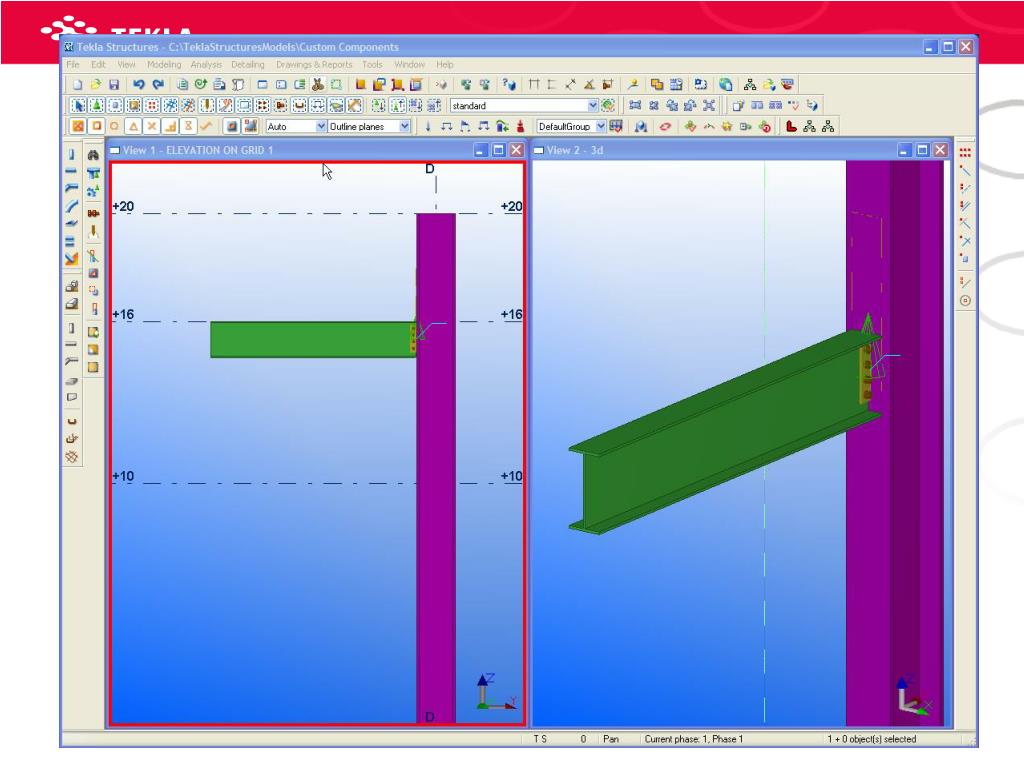Open component catalog with binoculars icon
Viewport: 1024px width, 768px height.
point(93,155)
